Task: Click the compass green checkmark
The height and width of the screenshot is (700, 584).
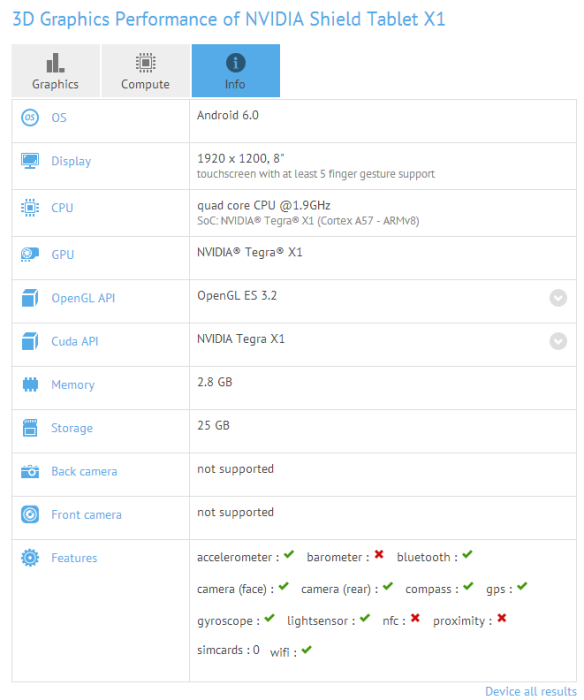Action: (x=468, y=586)
